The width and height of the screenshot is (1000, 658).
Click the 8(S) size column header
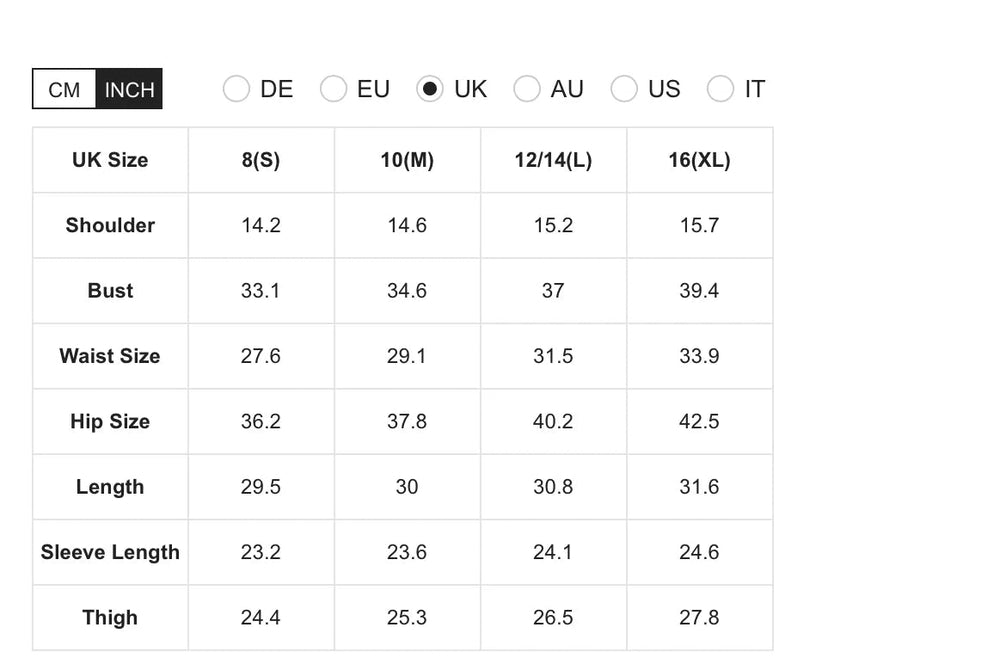click(x=261, y=160)
